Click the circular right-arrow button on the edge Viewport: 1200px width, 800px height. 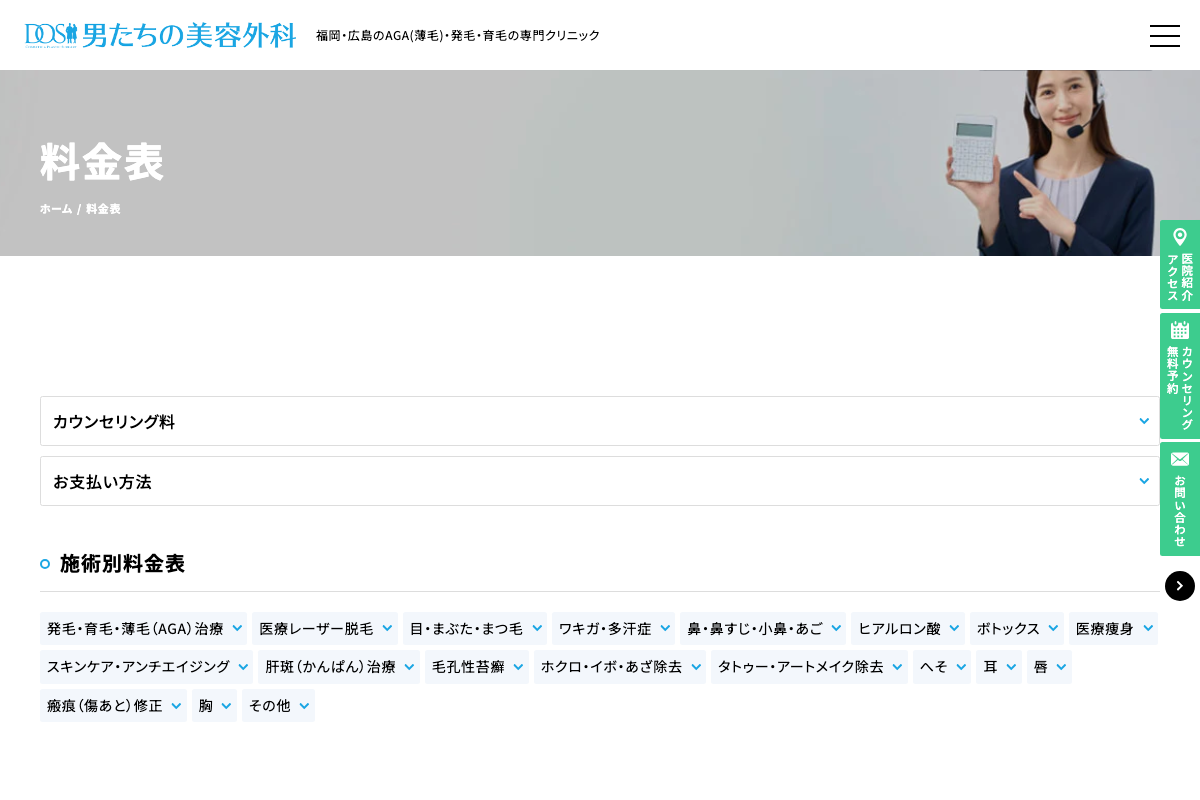(x=1180, y=586)
